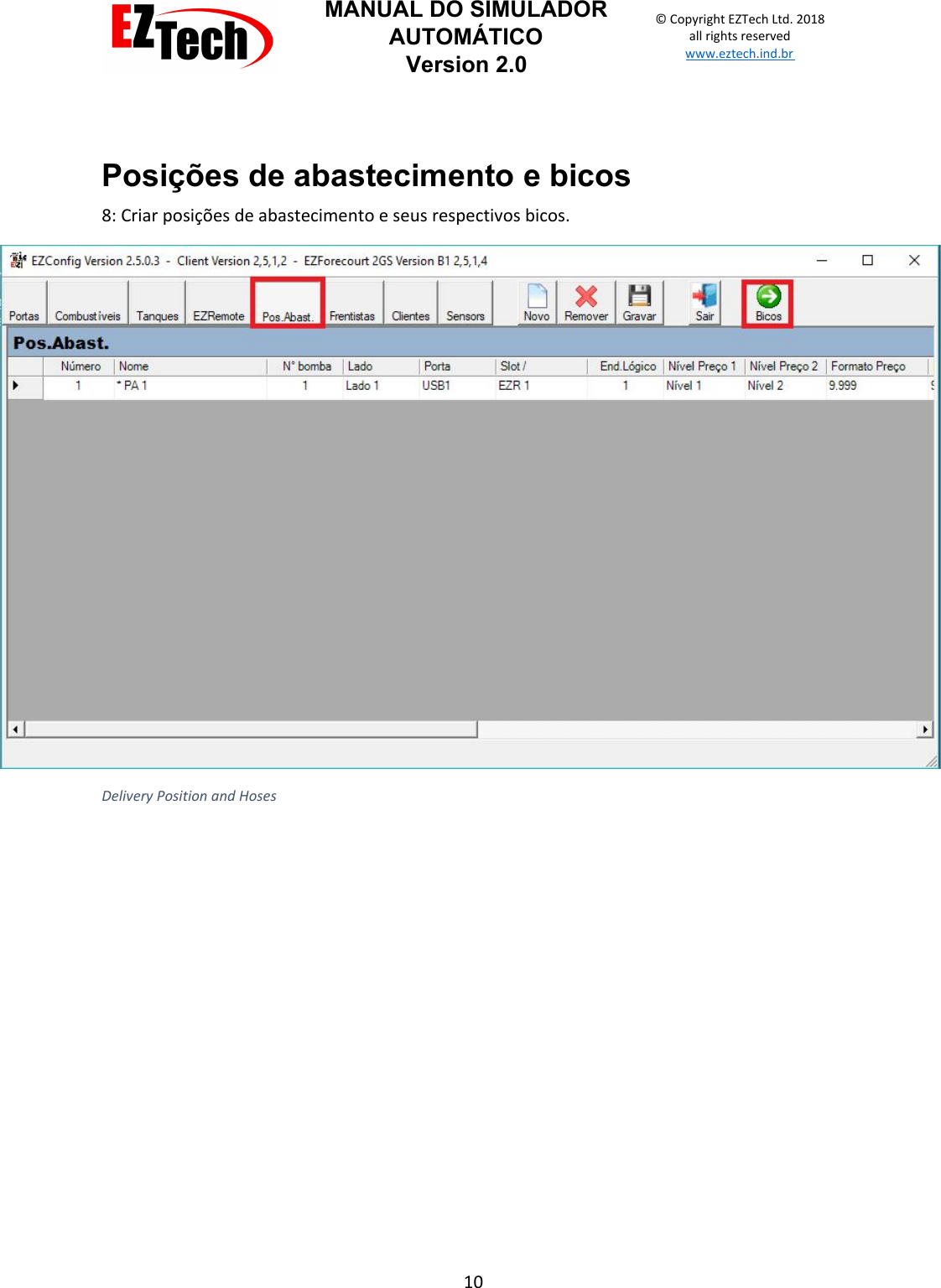Image resolution: width=941 pixels, height=1288 pixels.
Task: Click the horizontal scrollbar left arrow
Action: 15,730
